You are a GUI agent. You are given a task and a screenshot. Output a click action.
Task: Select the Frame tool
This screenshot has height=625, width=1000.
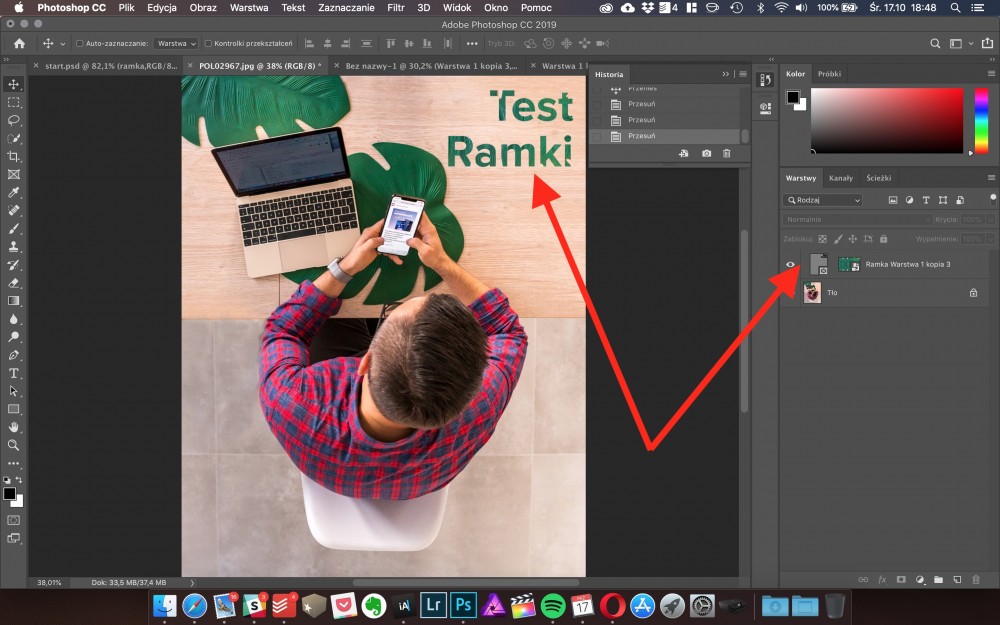(x=13, y=174)
